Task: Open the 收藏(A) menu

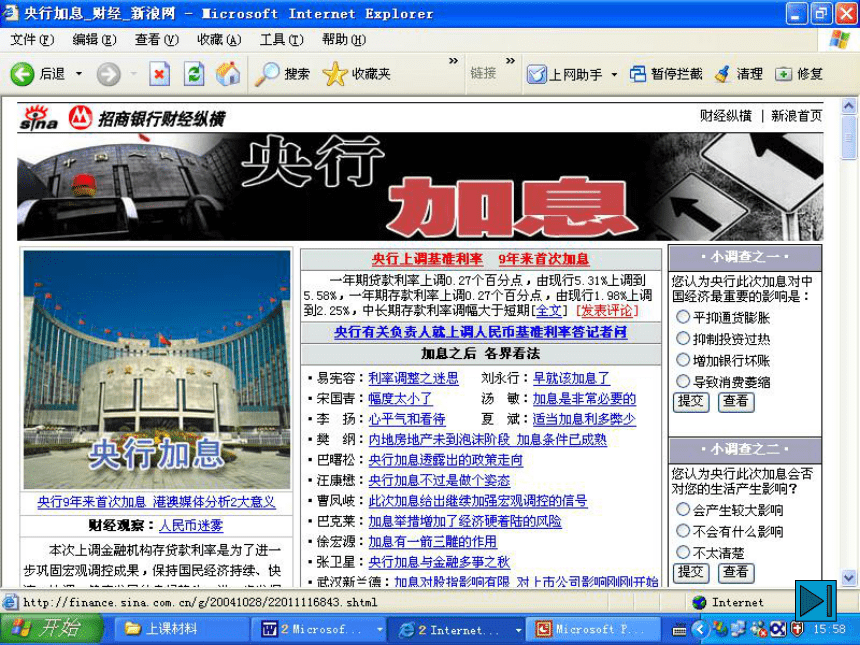Action: click(x=219, y=39)
